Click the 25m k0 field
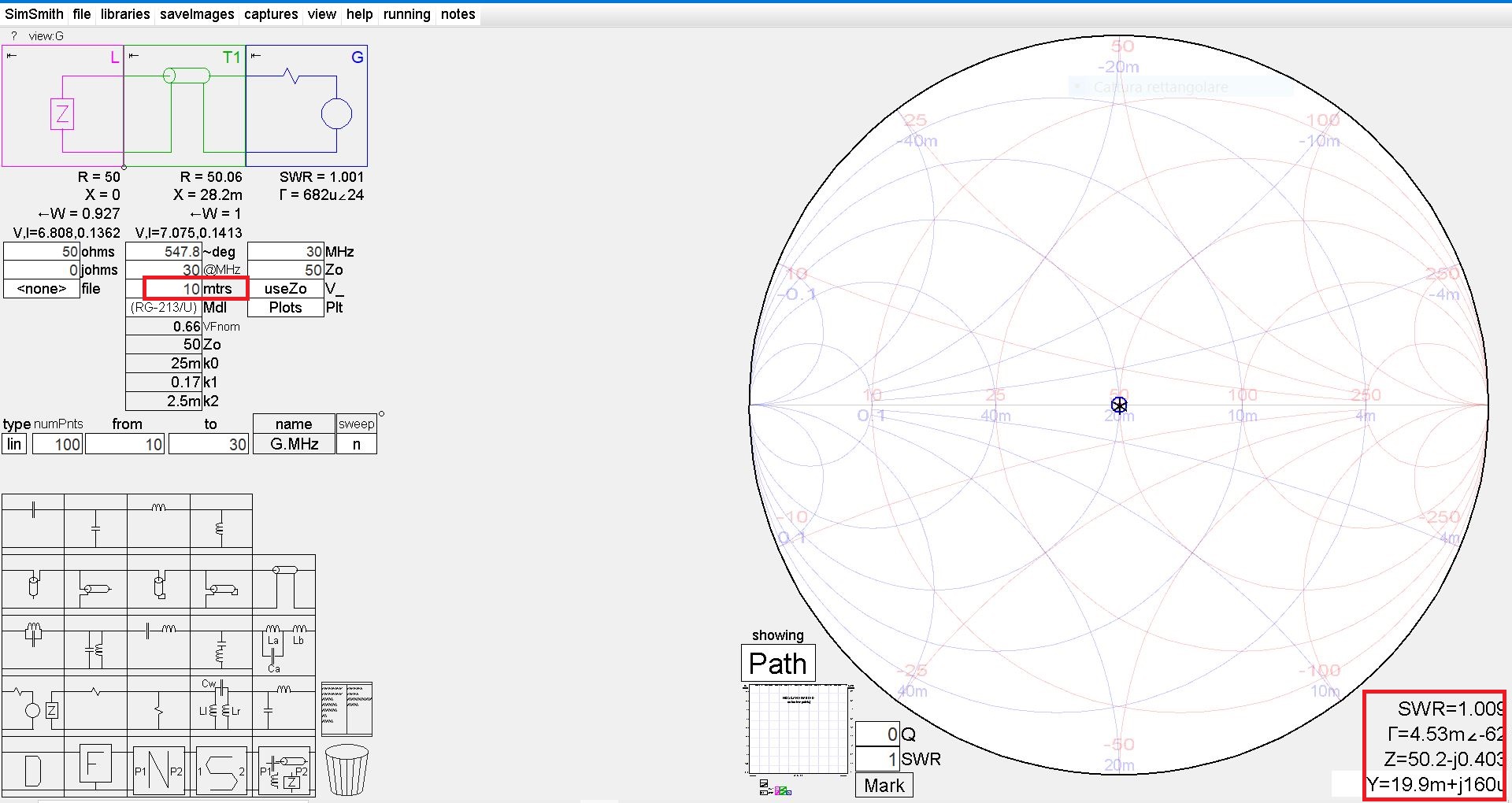Image resolution: width=1512 pixels, height=803 pixels. (x=164, y=364)
